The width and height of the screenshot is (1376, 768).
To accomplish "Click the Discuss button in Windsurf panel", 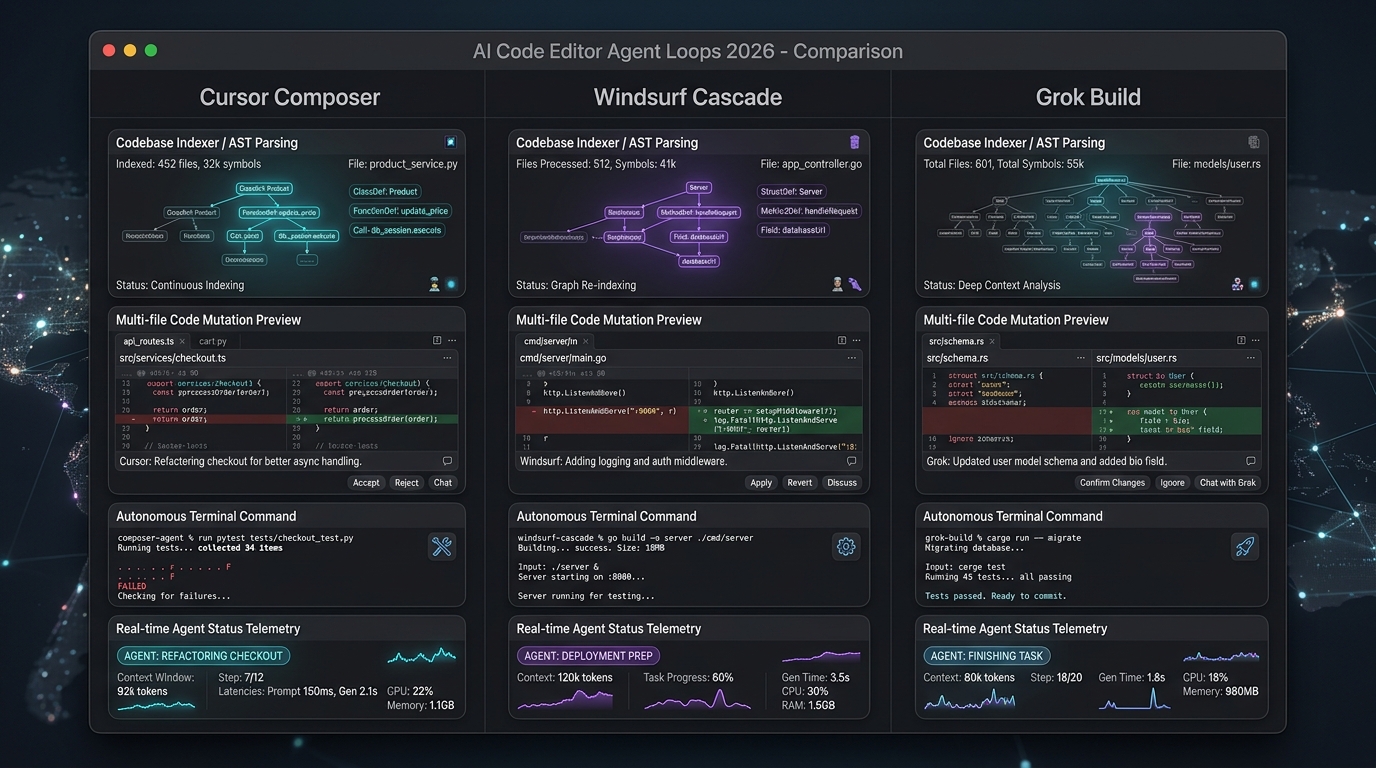I will click(842, 482).
